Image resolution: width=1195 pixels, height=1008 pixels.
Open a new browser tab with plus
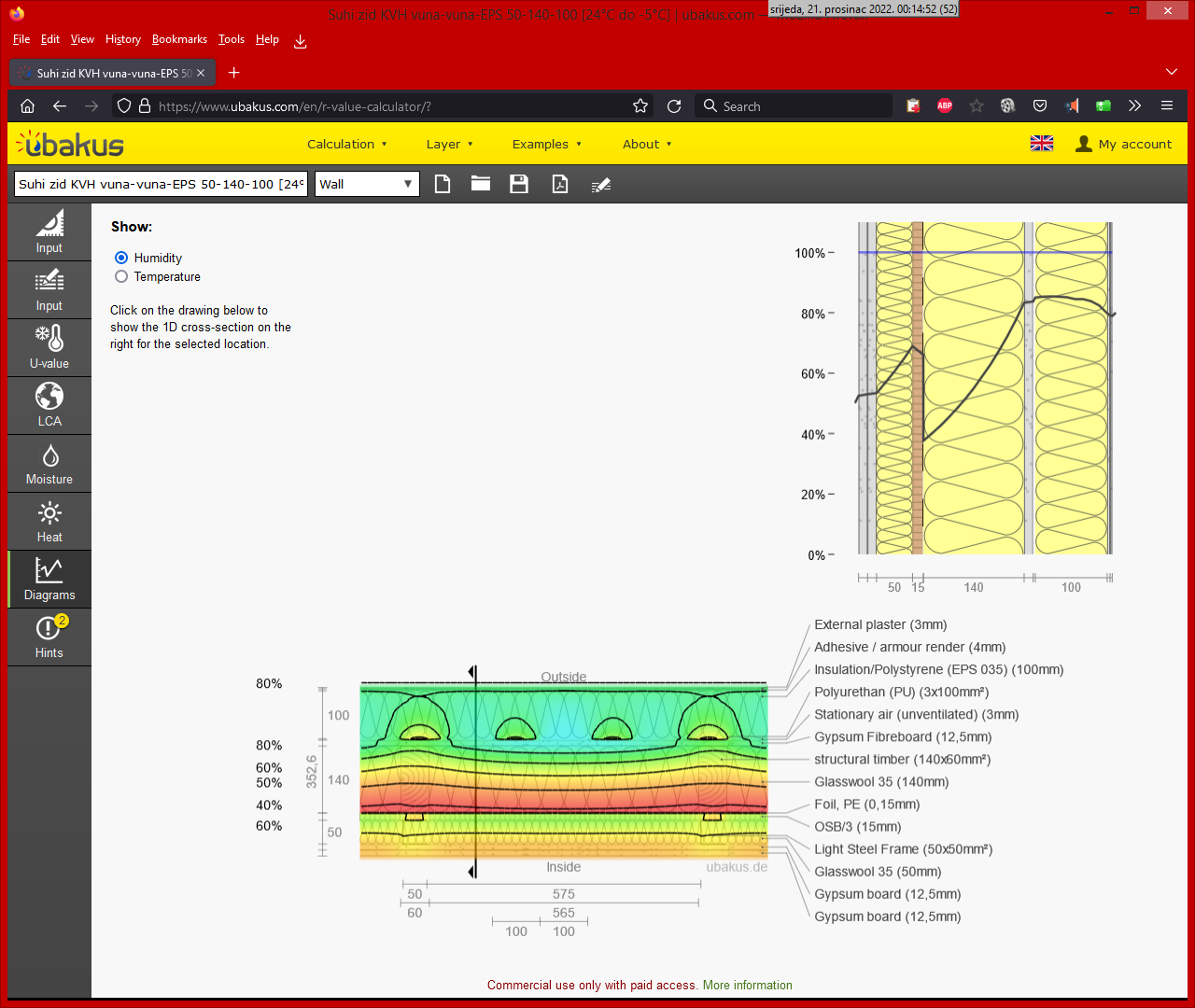234,73
